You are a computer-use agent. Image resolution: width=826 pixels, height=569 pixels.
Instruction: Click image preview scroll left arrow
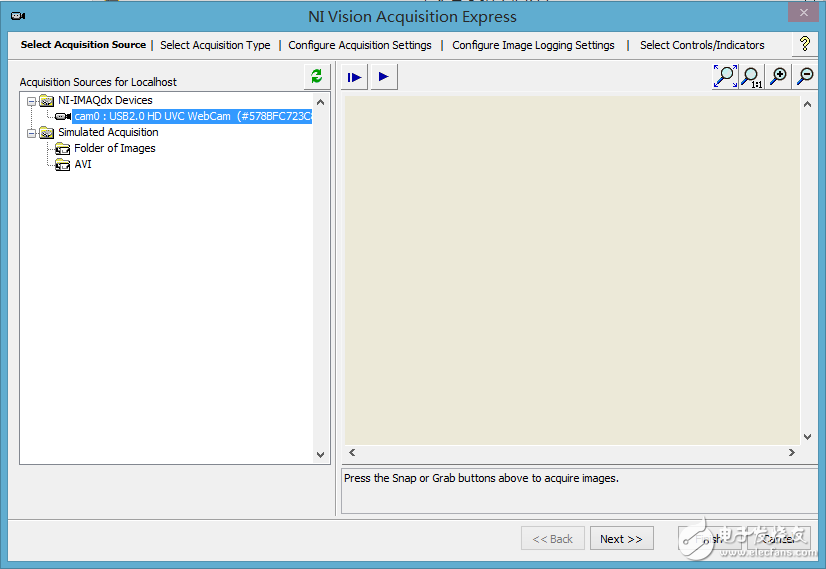(352, 452)
